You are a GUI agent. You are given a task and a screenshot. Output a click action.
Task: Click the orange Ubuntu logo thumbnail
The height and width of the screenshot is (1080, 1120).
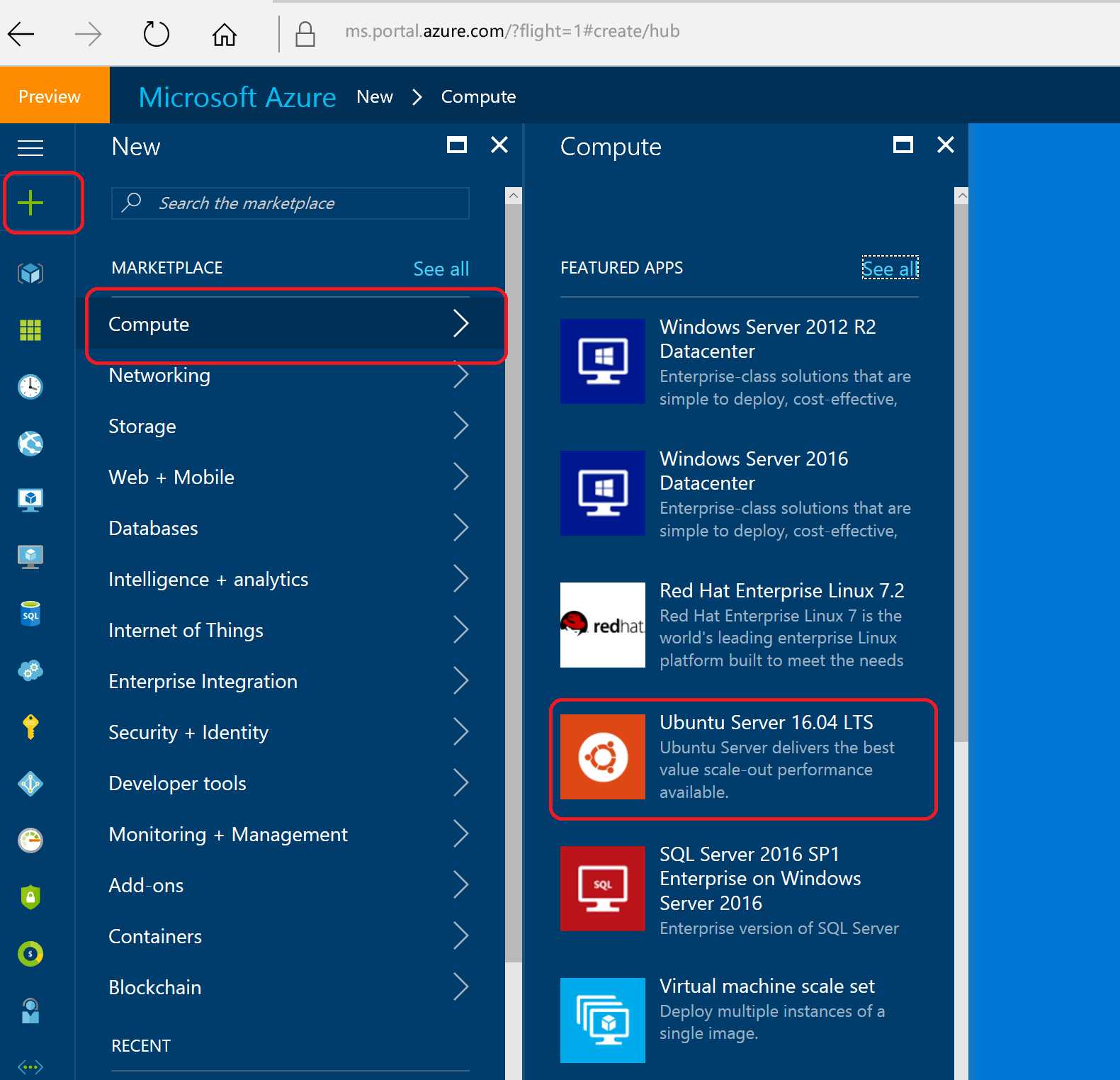pos(603,757)
